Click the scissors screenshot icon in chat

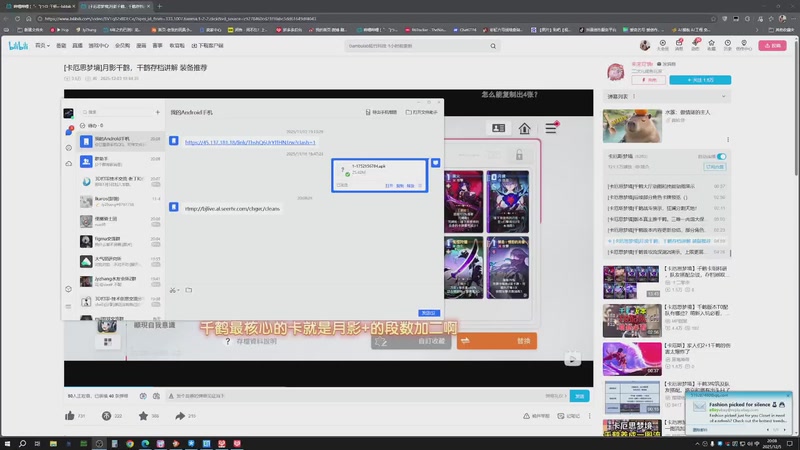pyautogui.click(x=173, y=290)
